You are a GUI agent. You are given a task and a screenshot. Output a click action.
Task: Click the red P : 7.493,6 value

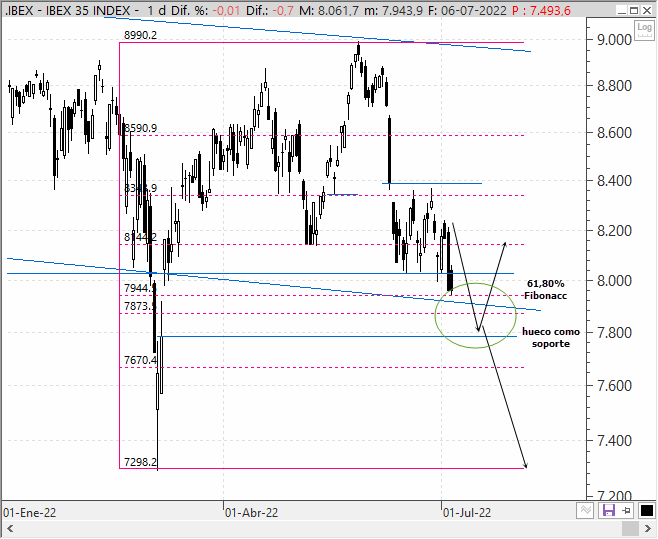541,10
